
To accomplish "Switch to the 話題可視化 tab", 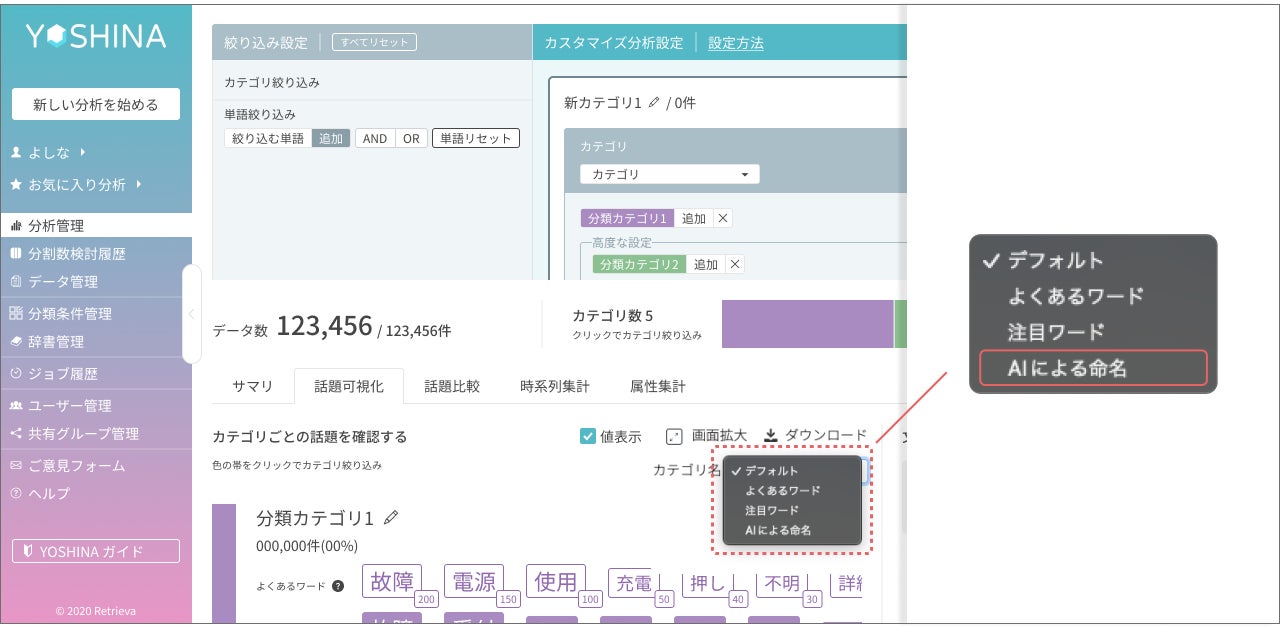I will 348,386.
